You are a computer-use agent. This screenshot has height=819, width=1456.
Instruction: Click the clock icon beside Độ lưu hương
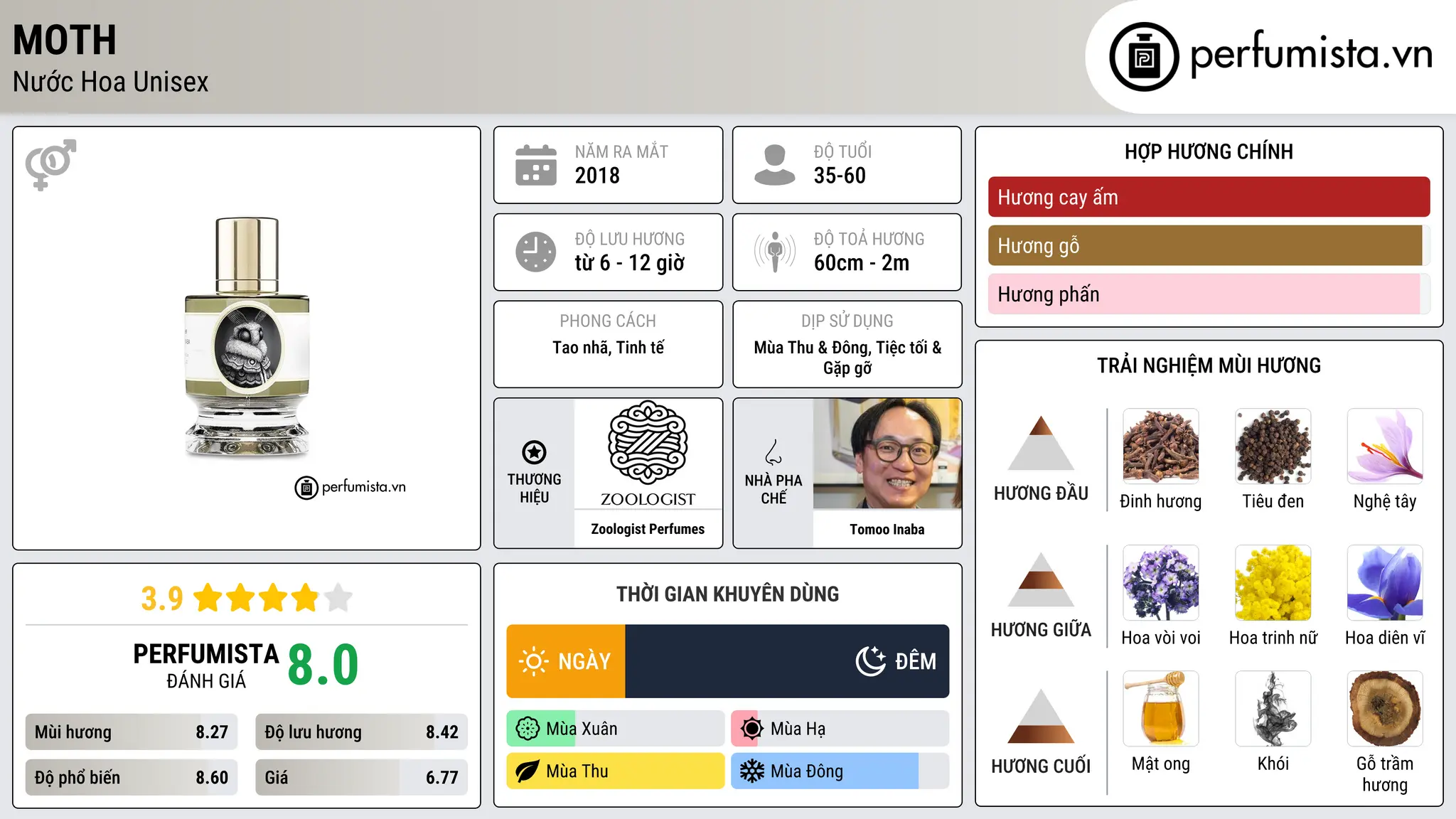536,252
